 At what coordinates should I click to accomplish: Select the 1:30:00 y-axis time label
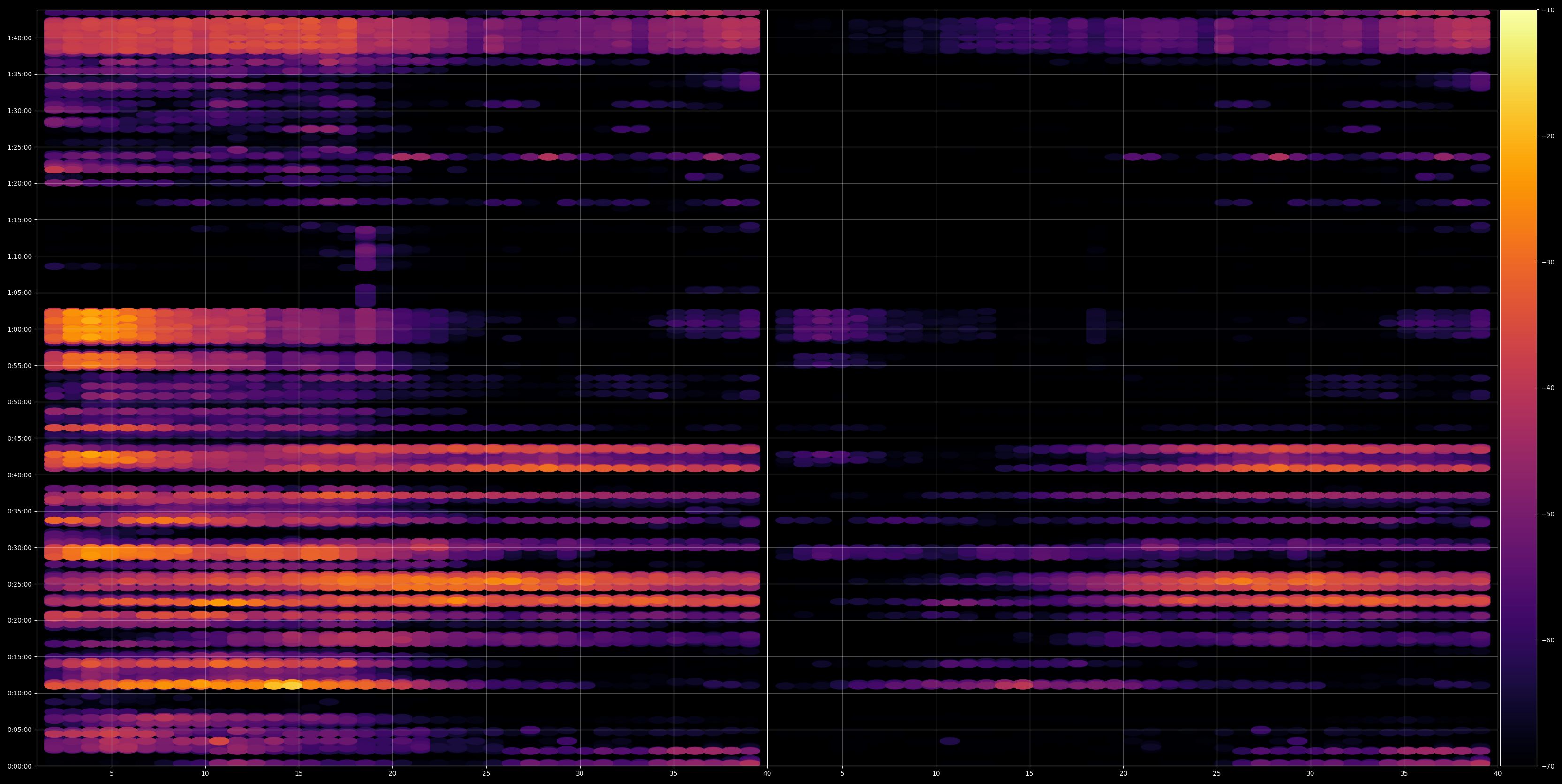(19, 111)
